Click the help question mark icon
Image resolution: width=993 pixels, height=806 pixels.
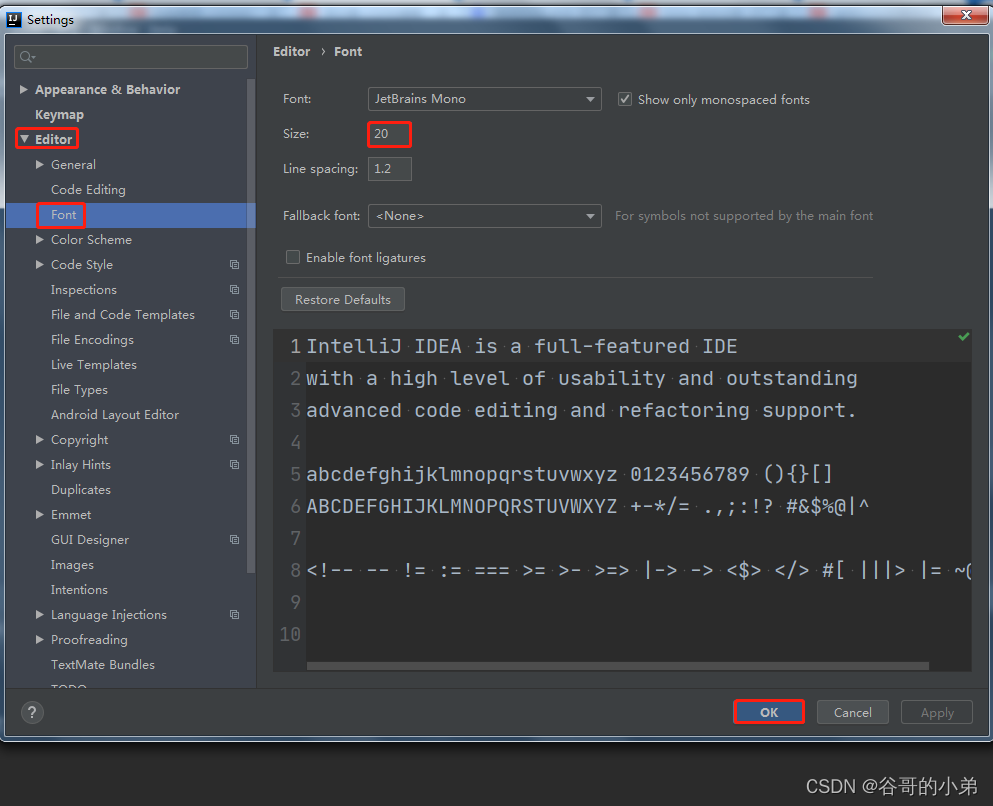coord(32,712)
